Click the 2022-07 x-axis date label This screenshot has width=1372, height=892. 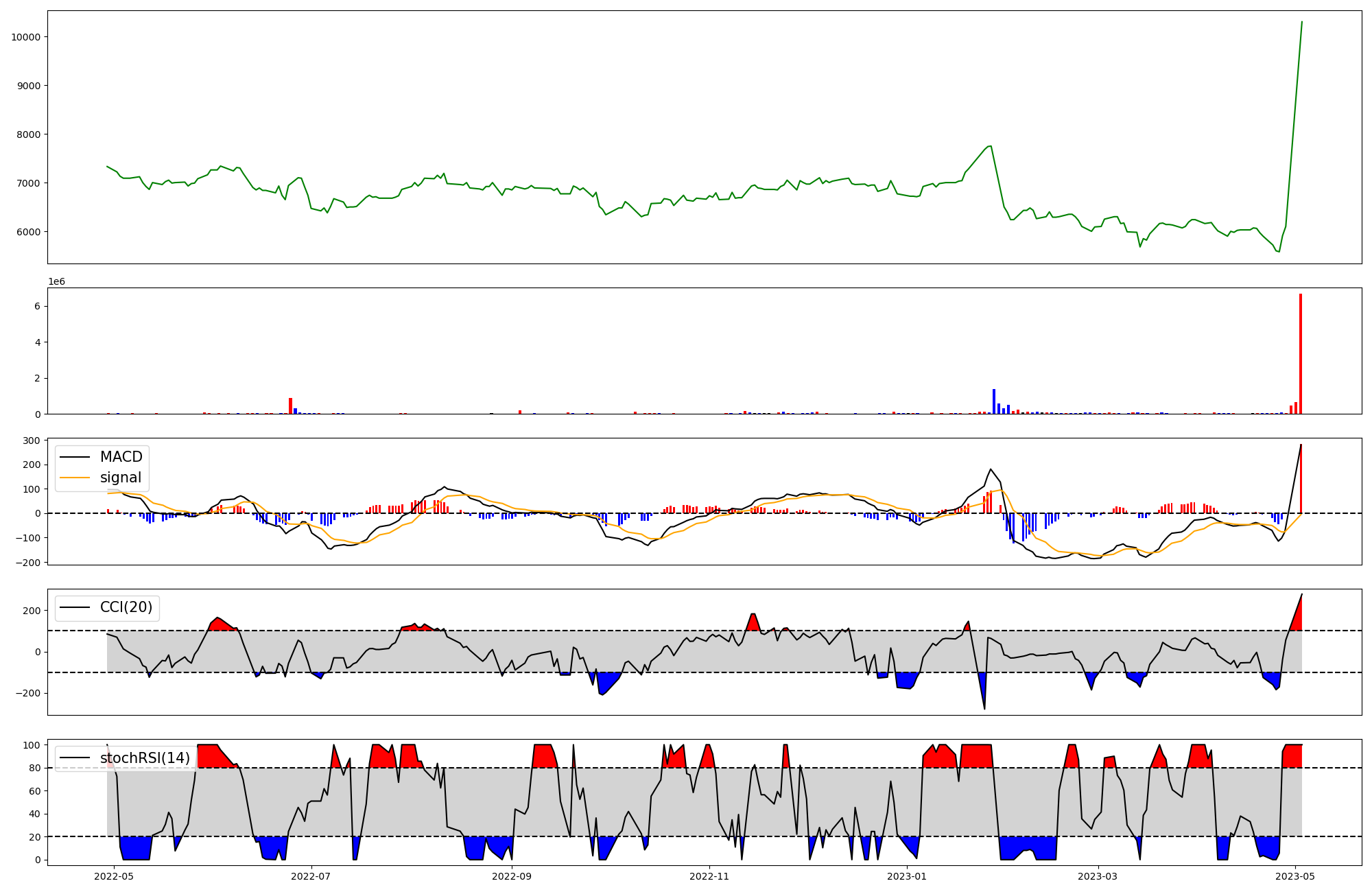(x=311, y=876)
